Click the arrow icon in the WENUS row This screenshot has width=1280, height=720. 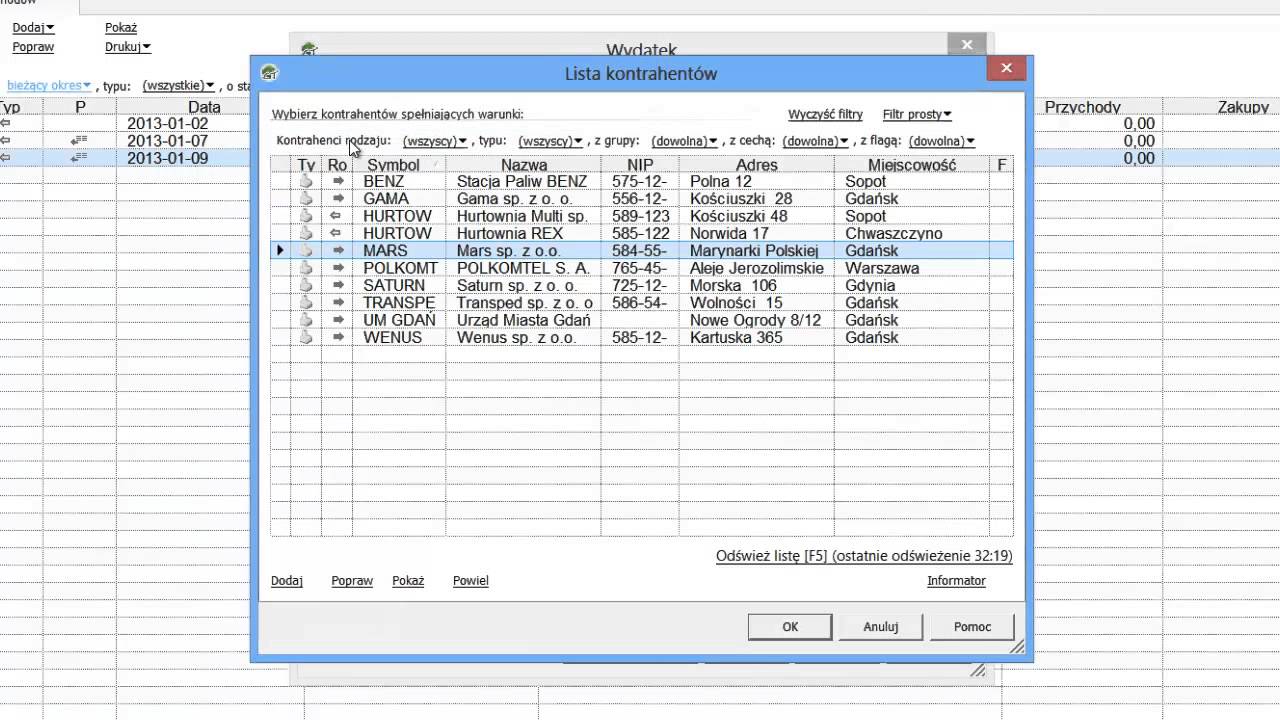[338, 337]
